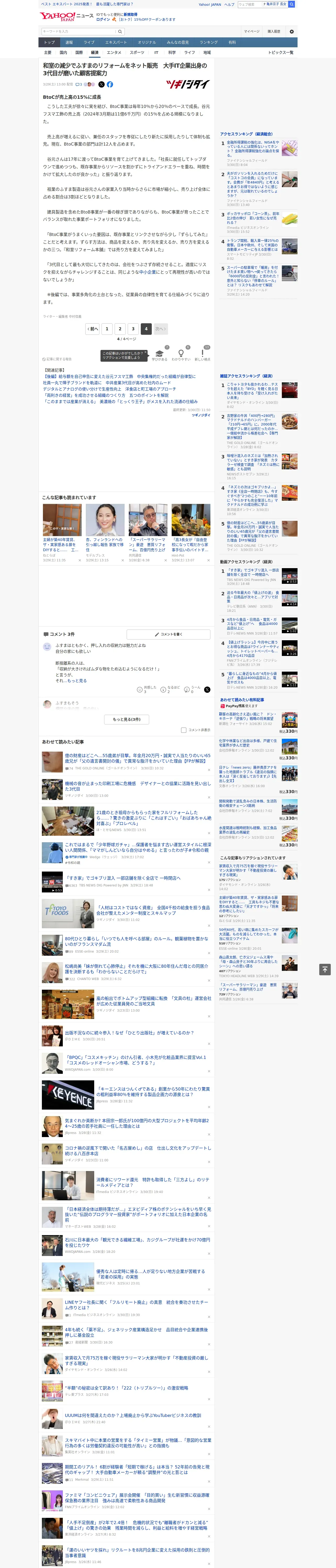
Task: Click うーん reaction on comment
Action: (193, 689)
